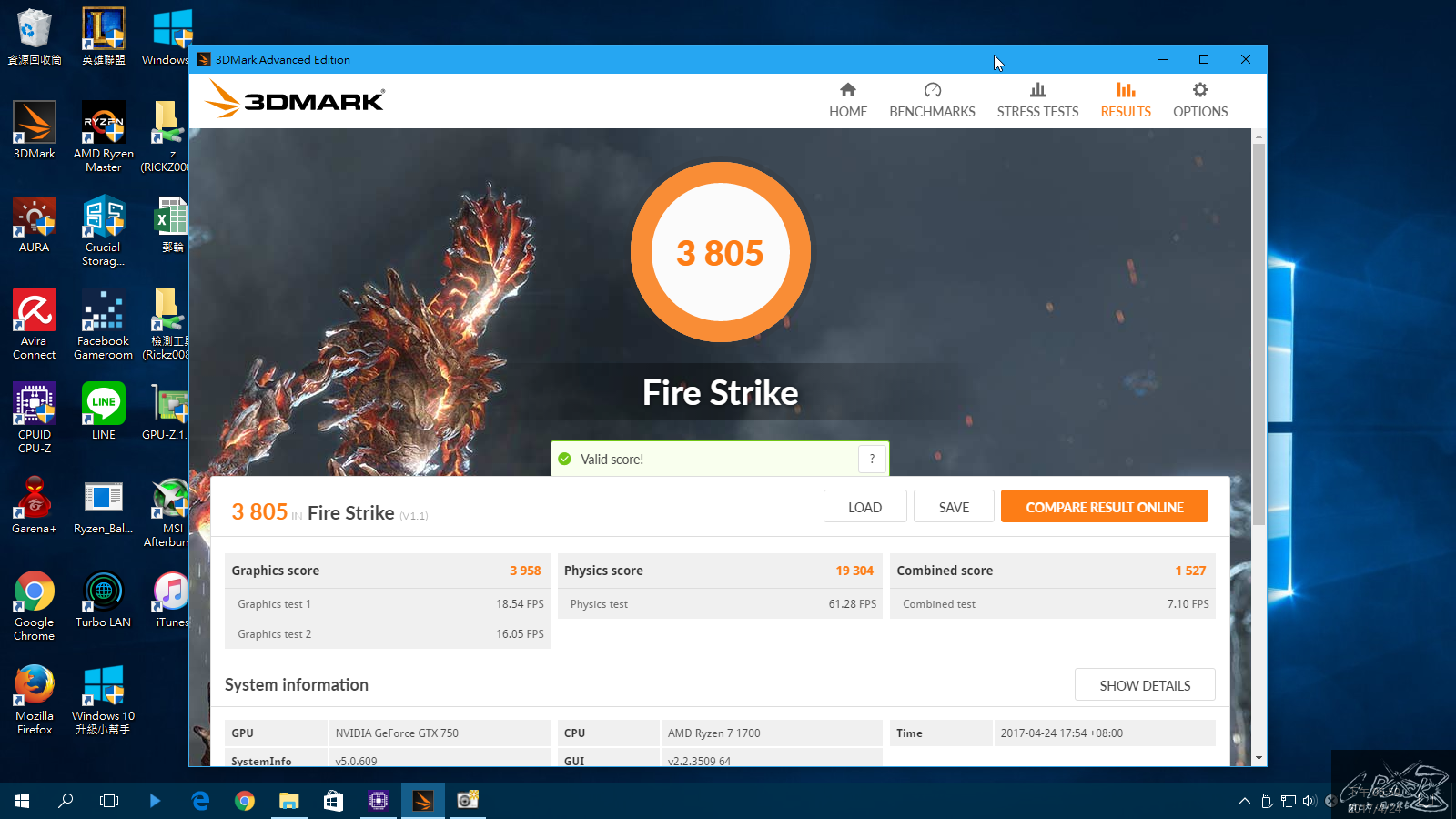
Task: Select the AMD Ryzen Master icon
Action: (x=104, y=136)
